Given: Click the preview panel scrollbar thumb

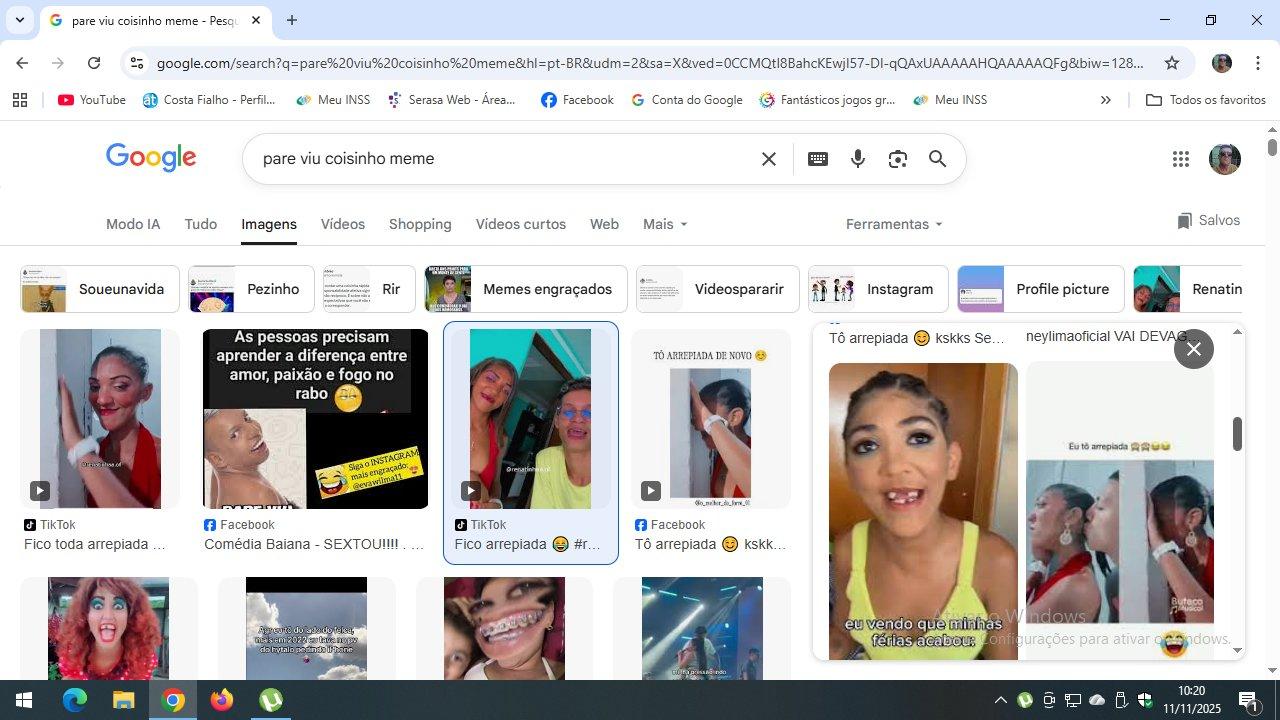Looking at the screenshot, I should point(1237,434).
